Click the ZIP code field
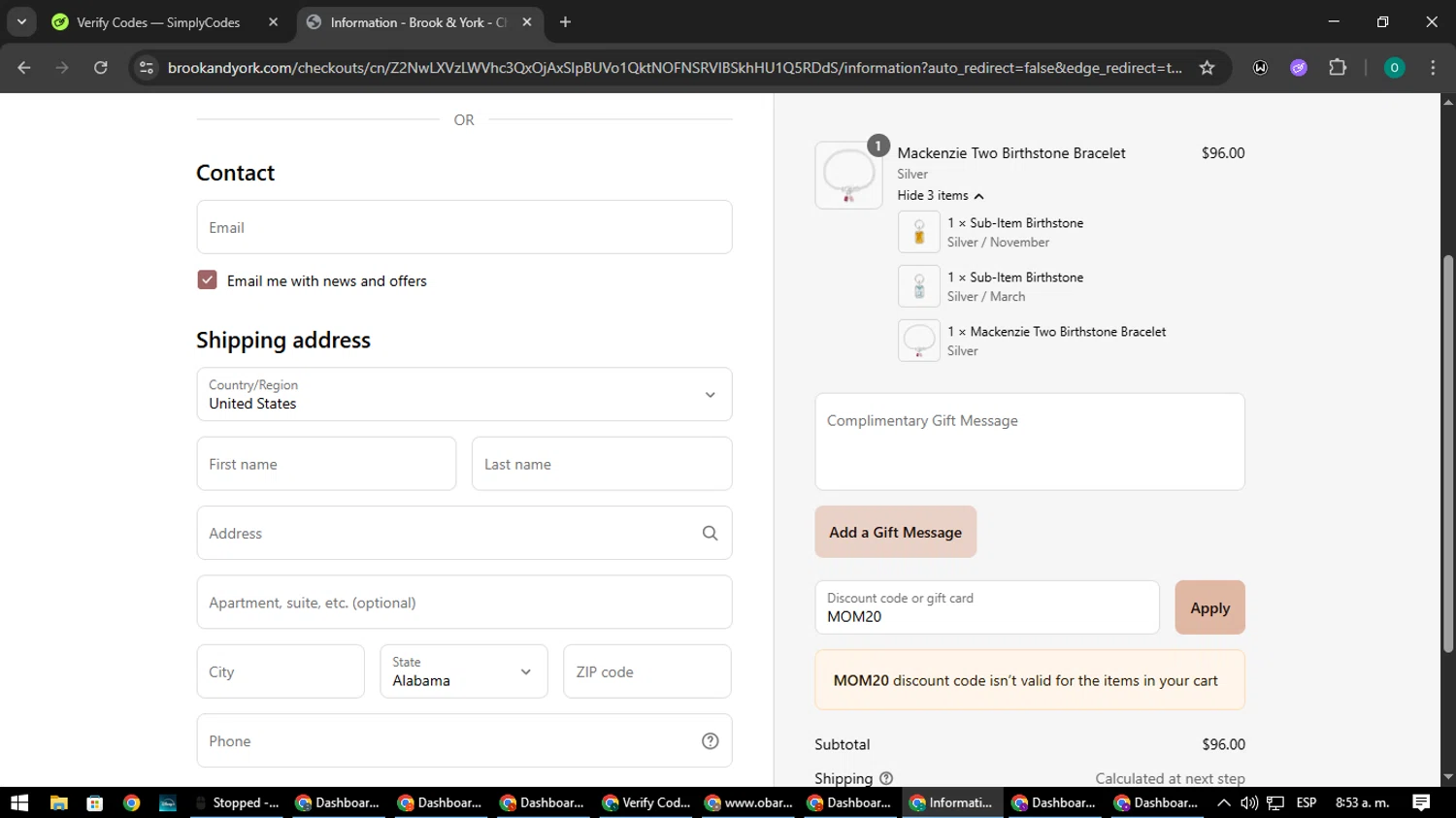 tap(647, 671)
